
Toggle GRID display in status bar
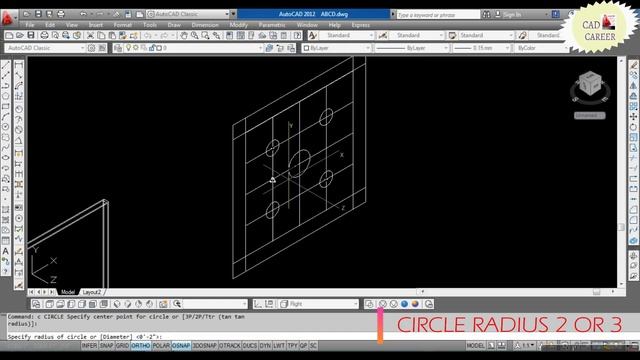(122, 346)
